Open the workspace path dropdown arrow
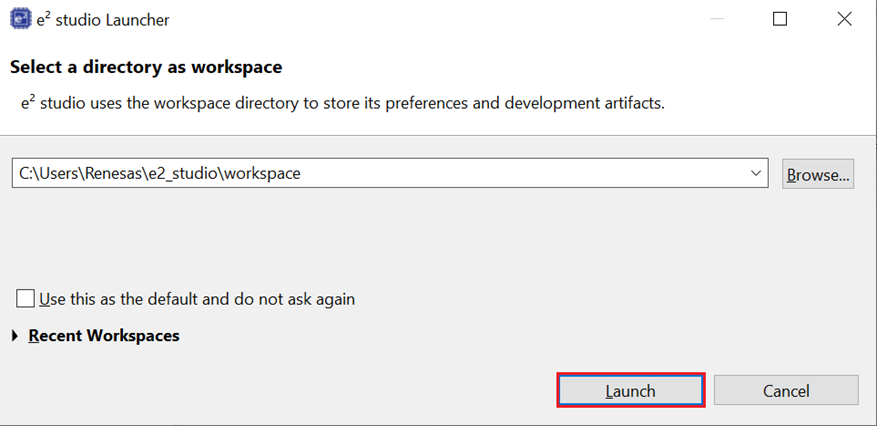This screenshot has width=877, height=426. click(754, 173)
